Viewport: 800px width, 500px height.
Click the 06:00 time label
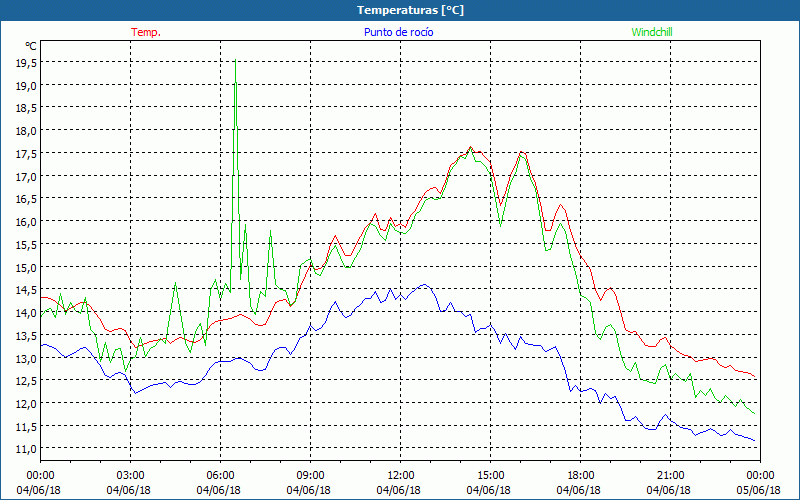pyautogui.click(x=220, y=476)
